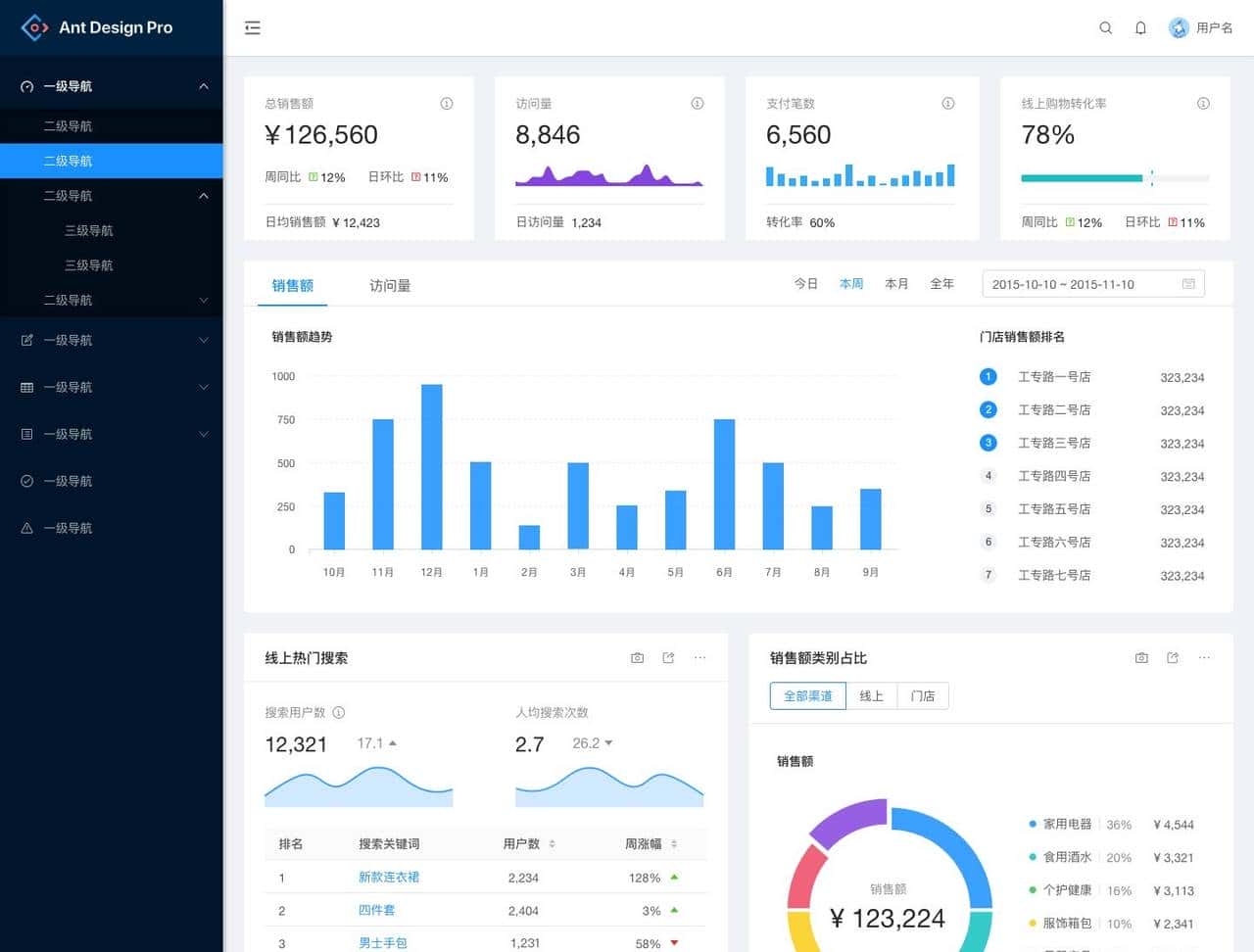Image resolution: width=1254 pixels, height=952 pixels.
Task: Select the 线上 channel option
Action: [x=872, y=695]
